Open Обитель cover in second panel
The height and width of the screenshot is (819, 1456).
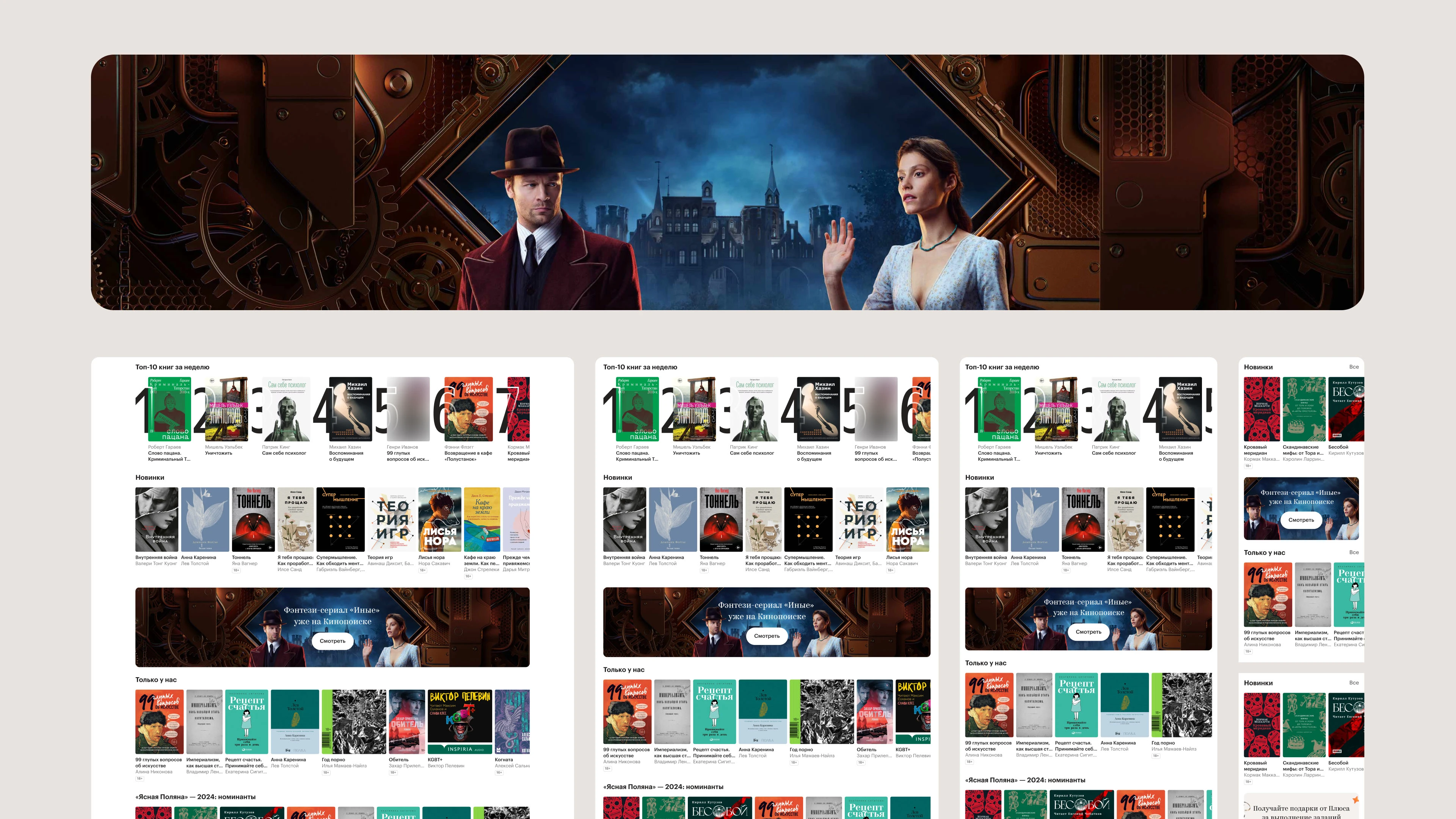click(875, 712)
